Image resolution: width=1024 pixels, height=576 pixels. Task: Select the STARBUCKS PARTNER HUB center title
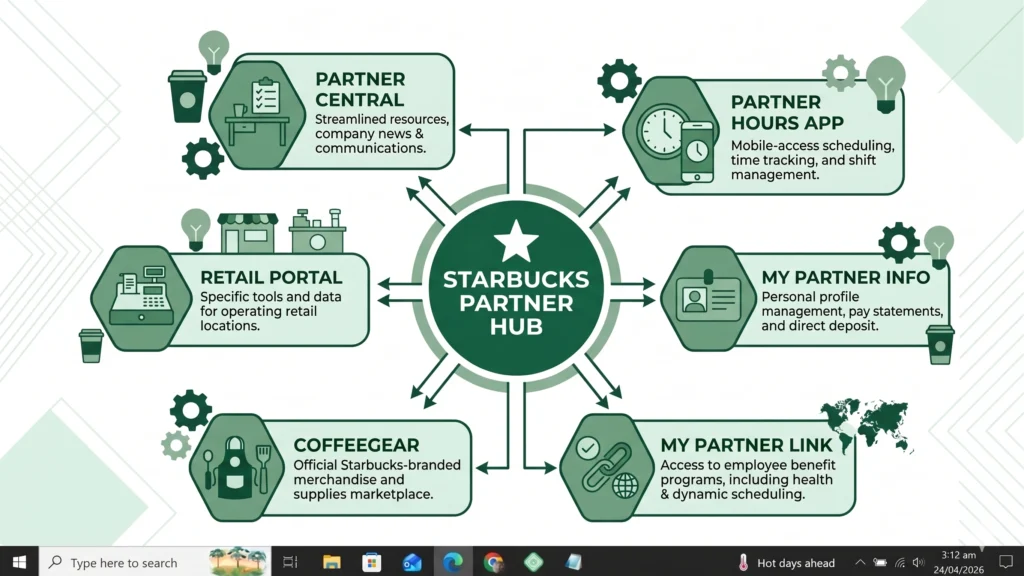[x=516, y=303]
